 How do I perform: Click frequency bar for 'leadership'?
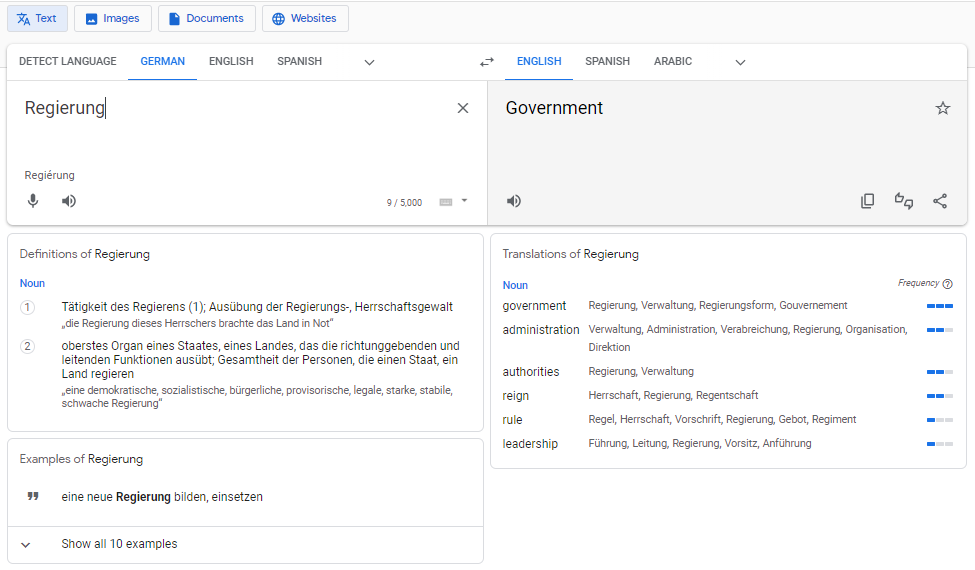(x=940, y=444)
